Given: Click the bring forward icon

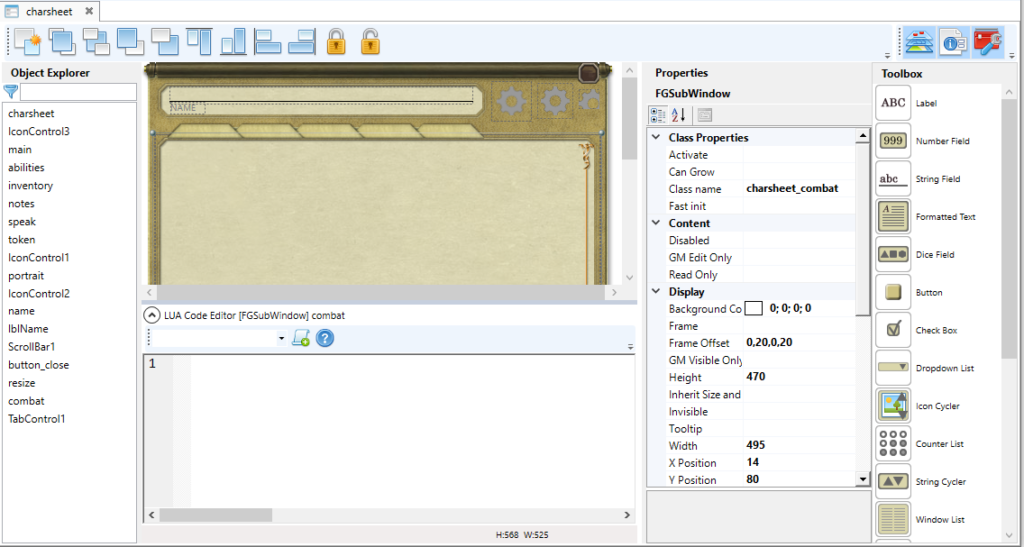Looking at the screenshot, I should click(131, 42).
